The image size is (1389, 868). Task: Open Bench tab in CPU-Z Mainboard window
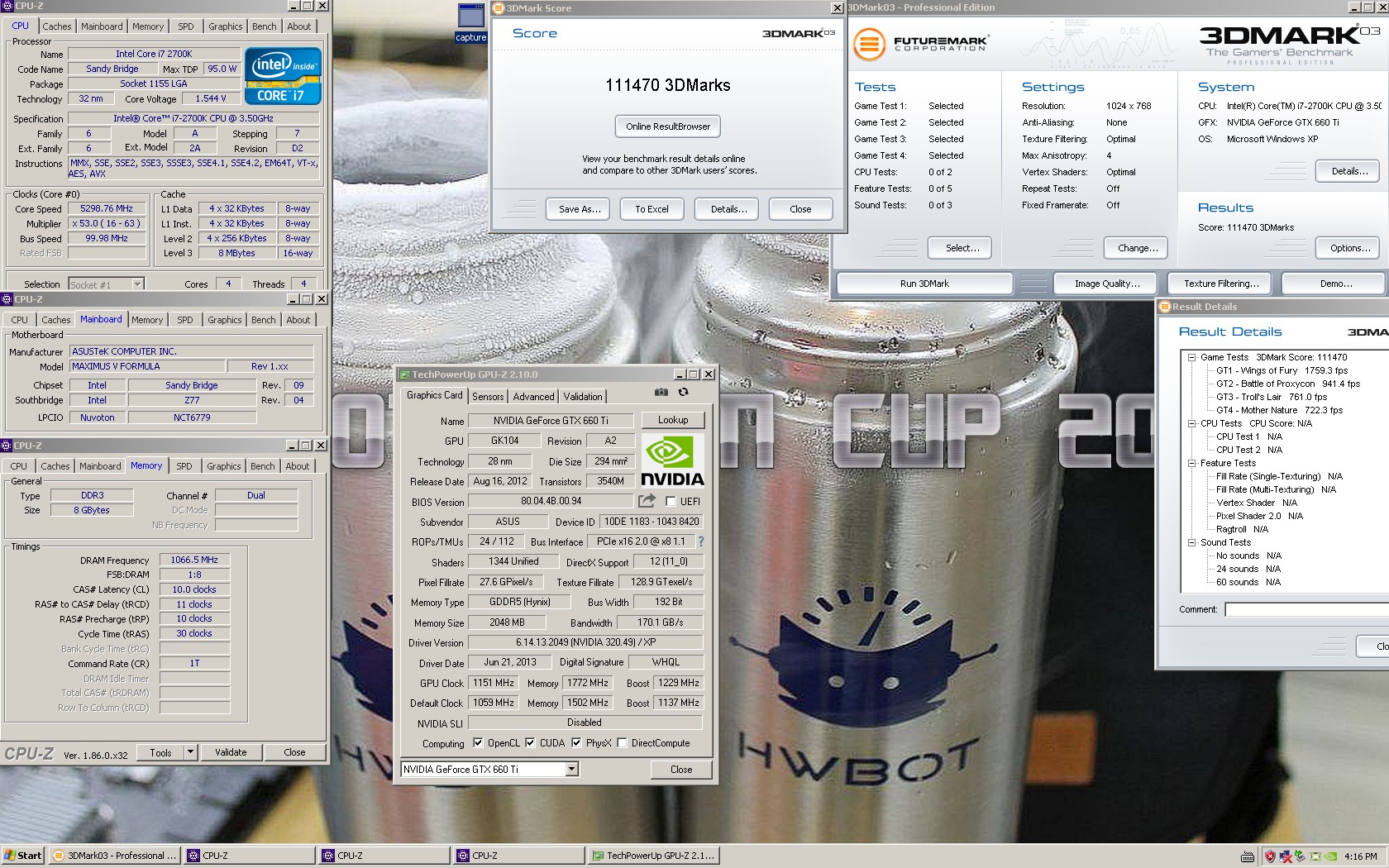click(x=264, y=320)
